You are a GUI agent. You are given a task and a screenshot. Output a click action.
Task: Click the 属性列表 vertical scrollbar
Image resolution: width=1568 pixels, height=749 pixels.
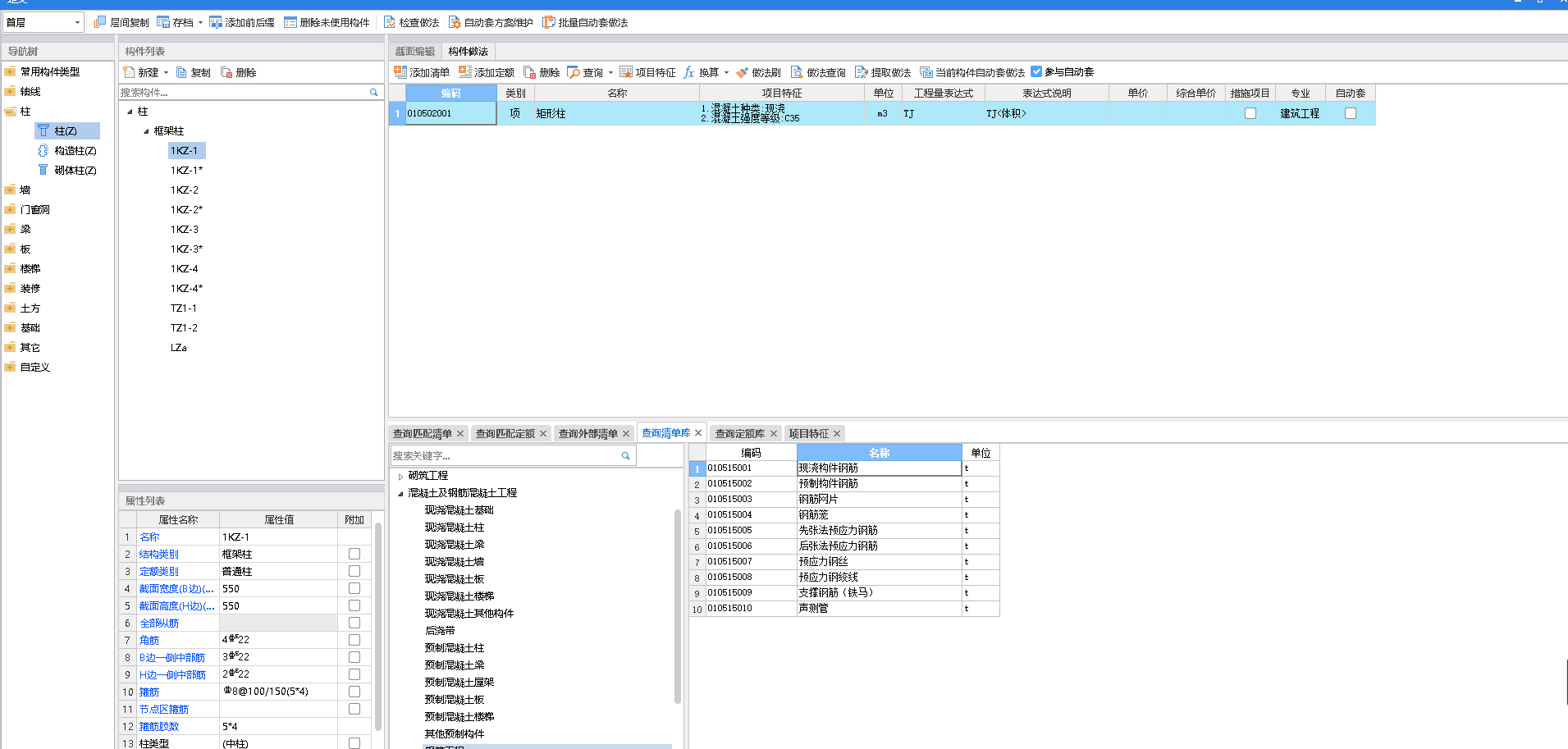point(378,628)
